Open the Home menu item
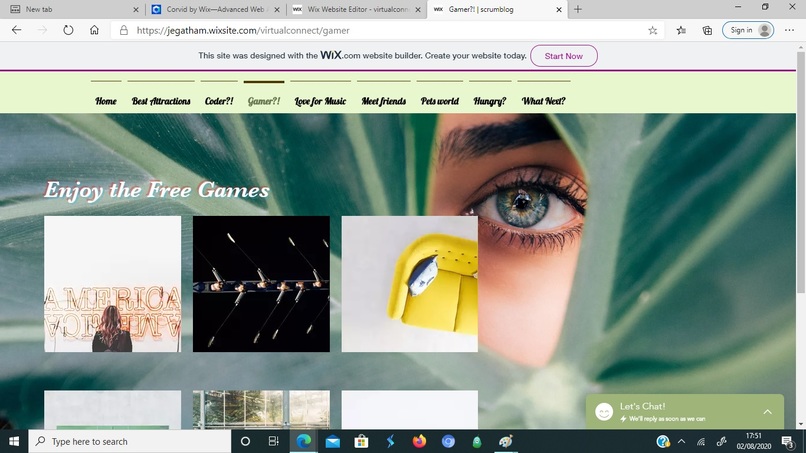 [106, 101]
